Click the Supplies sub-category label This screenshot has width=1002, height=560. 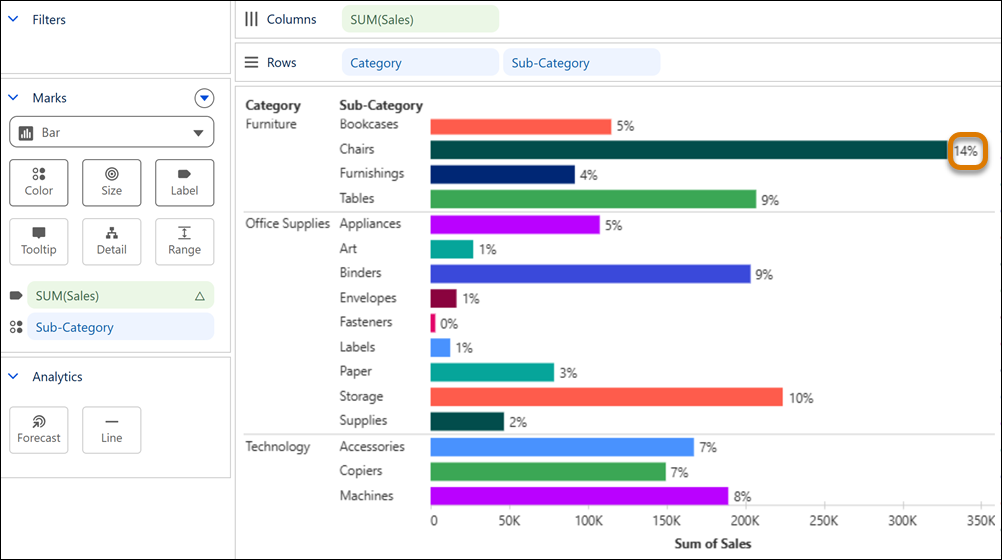pos(363,421)
